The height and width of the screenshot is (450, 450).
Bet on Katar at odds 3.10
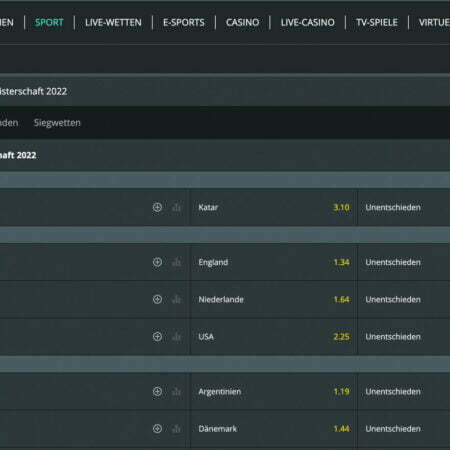click(x=274, y=207)
